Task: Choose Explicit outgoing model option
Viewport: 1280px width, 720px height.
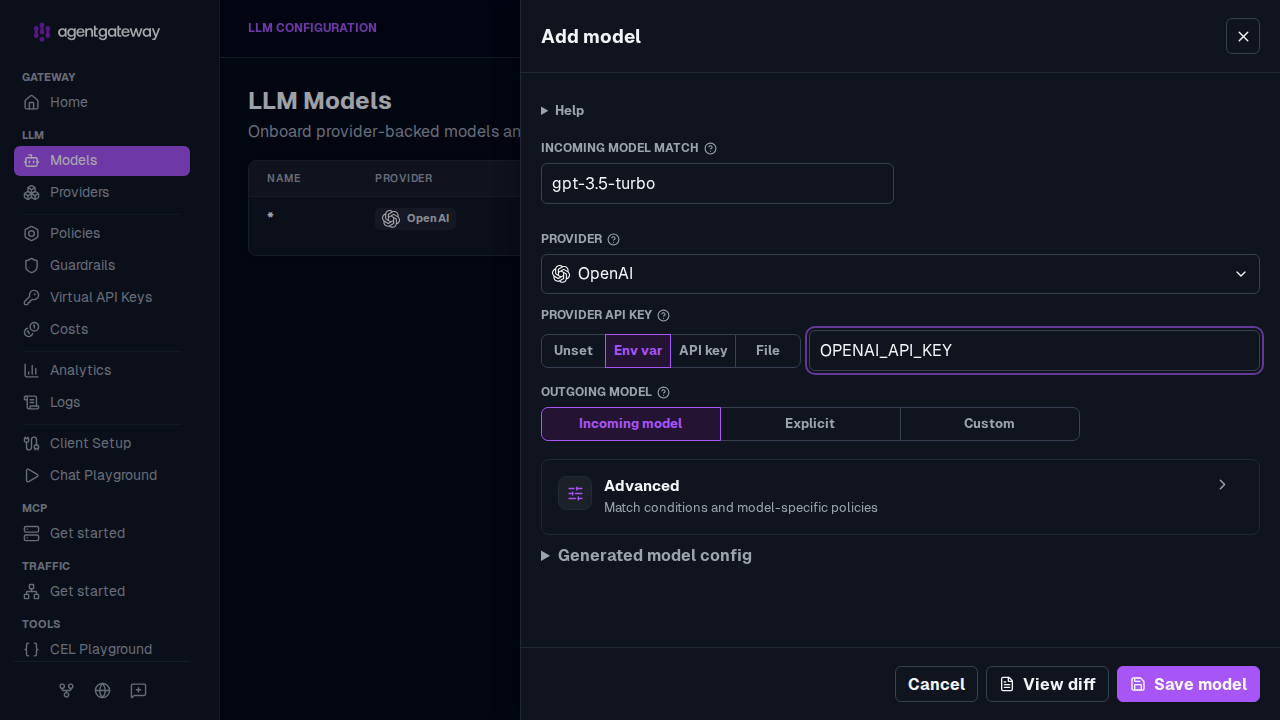Action: (810, 424)
